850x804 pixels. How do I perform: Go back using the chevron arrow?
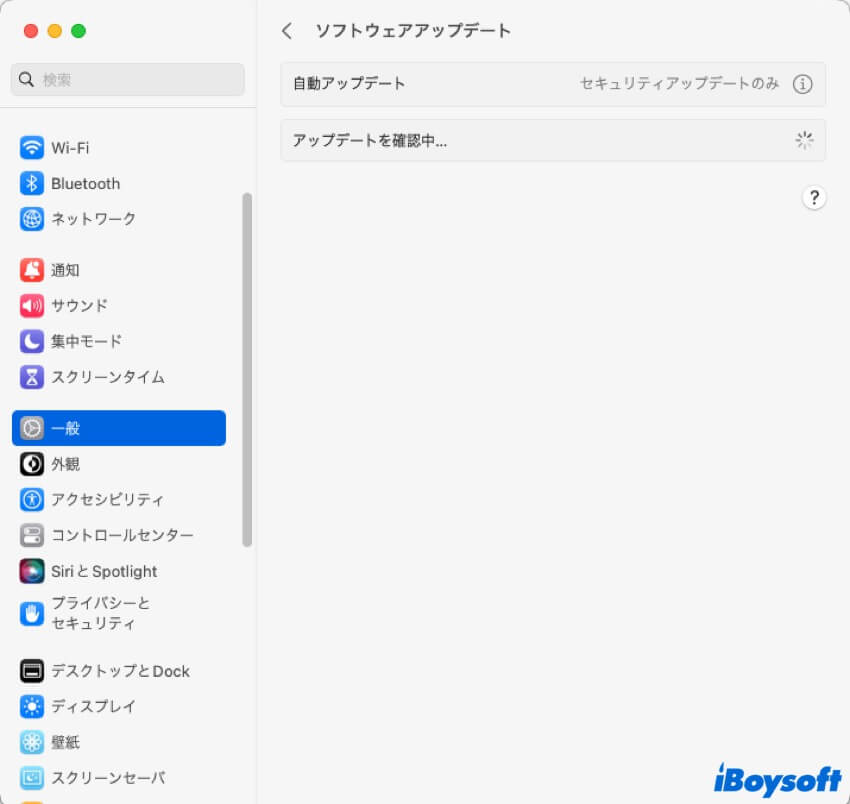pyautogui.click(x=287, y=31)
